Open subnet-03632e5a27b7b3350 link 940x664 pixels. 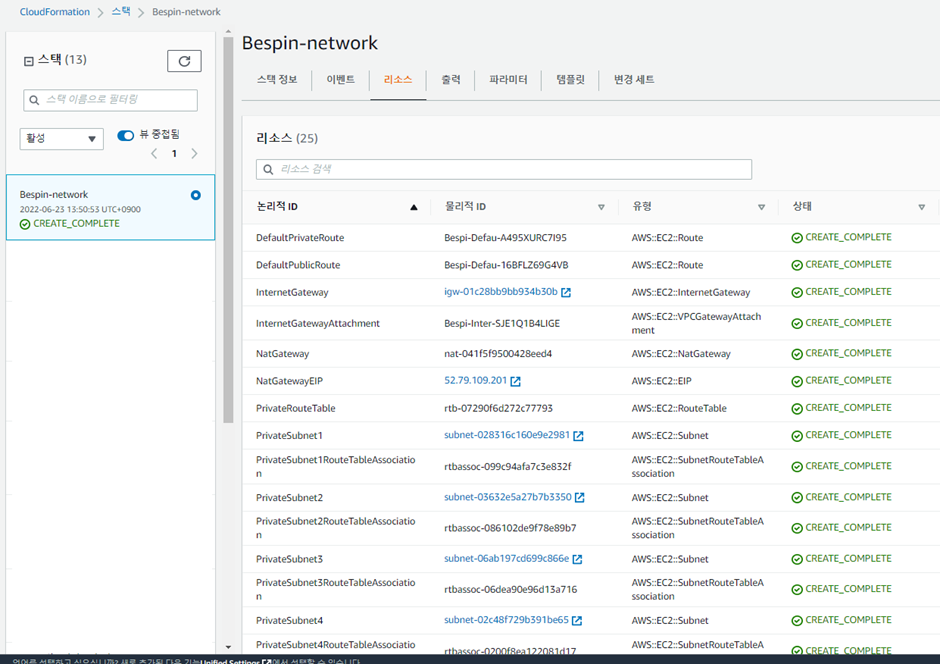point(508,497)
